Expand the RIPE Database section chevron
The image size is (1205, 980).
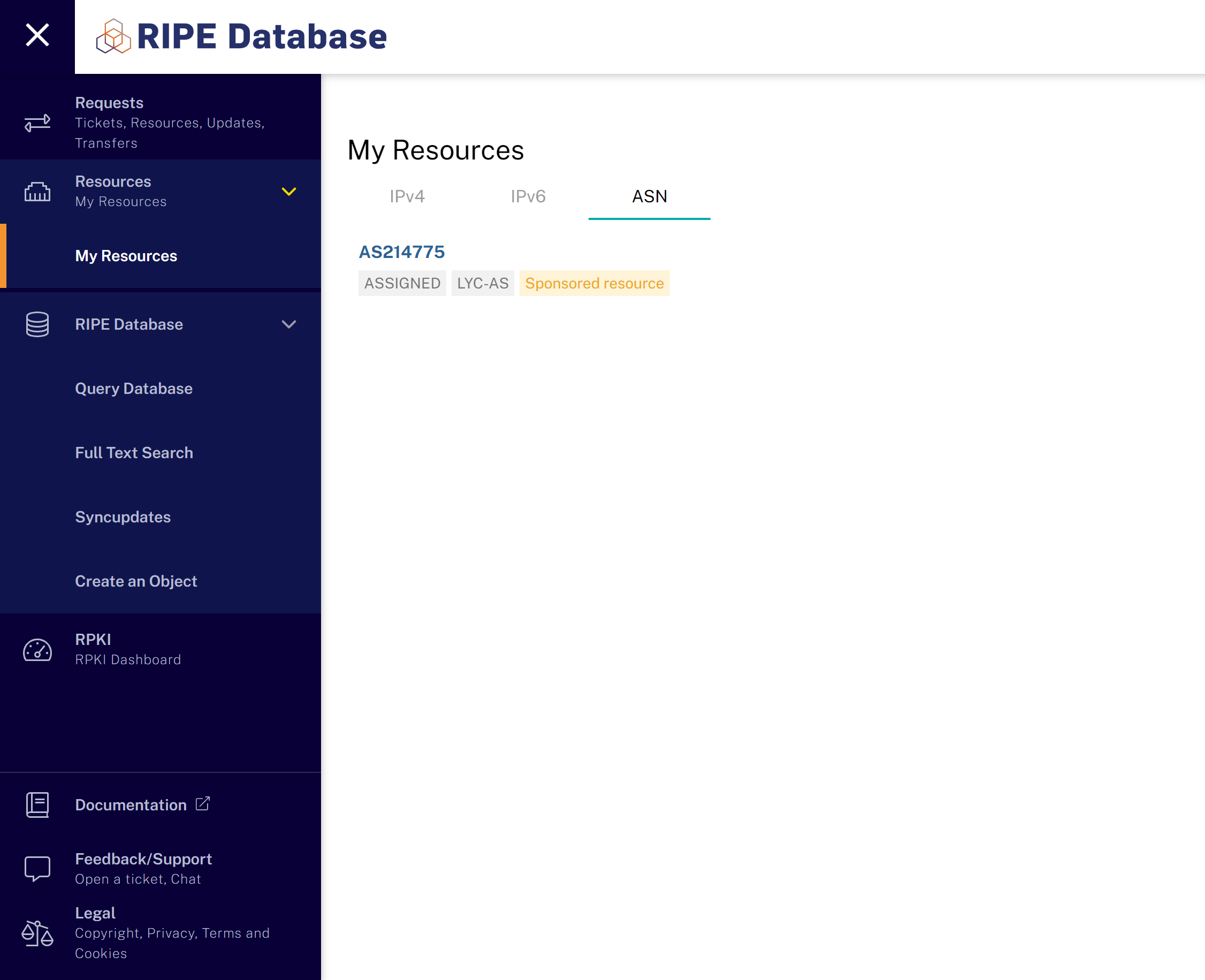click(x=289, y=324)
